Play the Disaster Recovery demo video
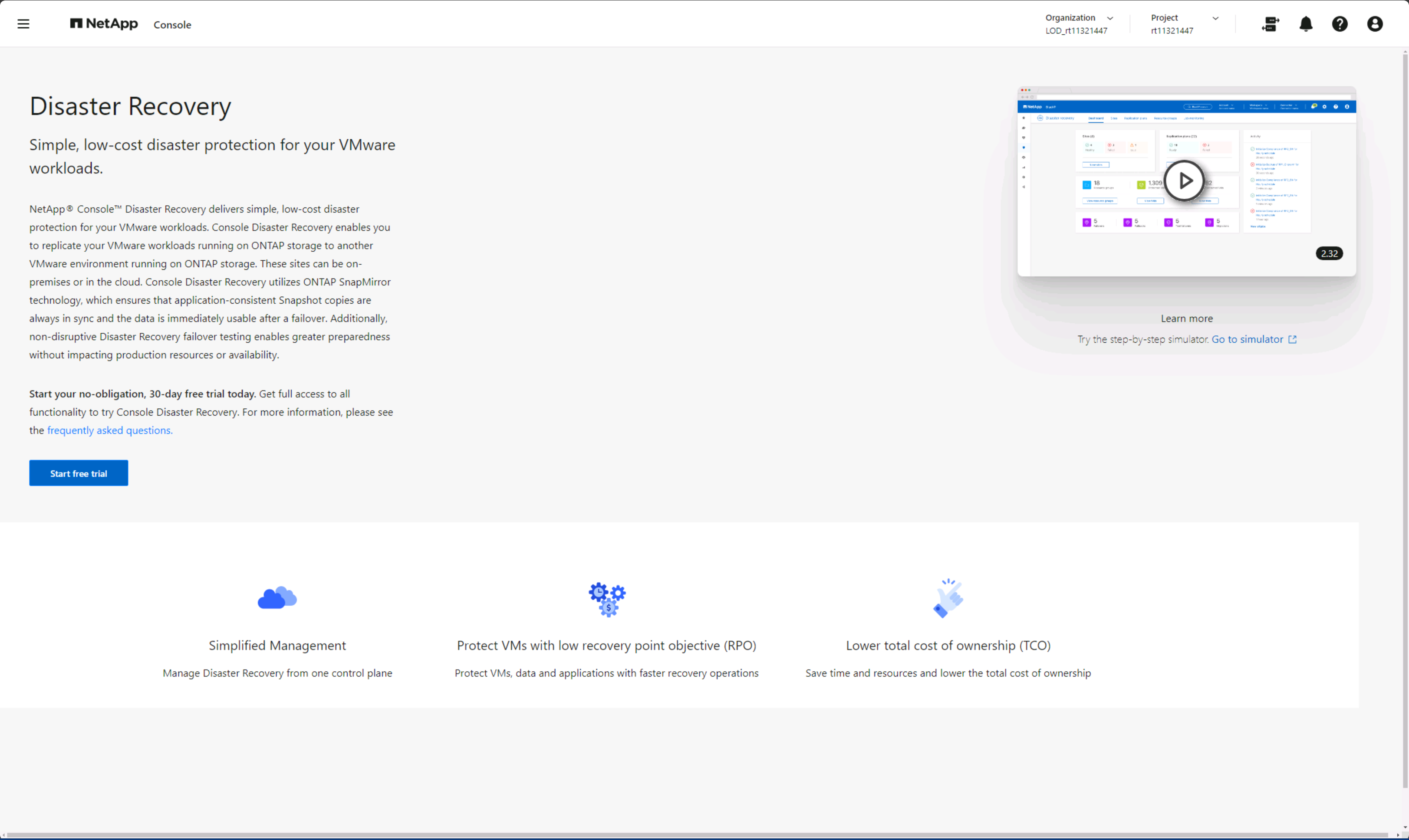Image resolution: width=1409 pixels, height=840 pixels. [x=1184, y=180]
